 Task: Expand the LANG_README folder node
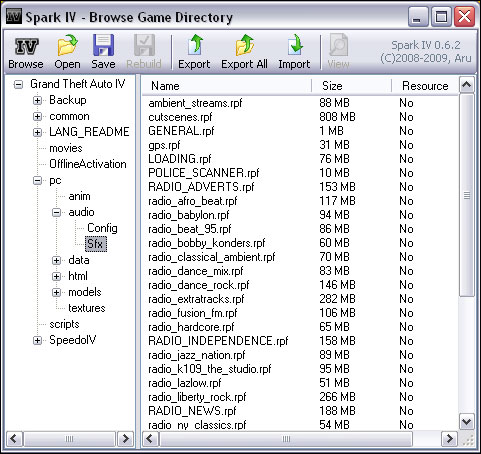tap(37, 132)
